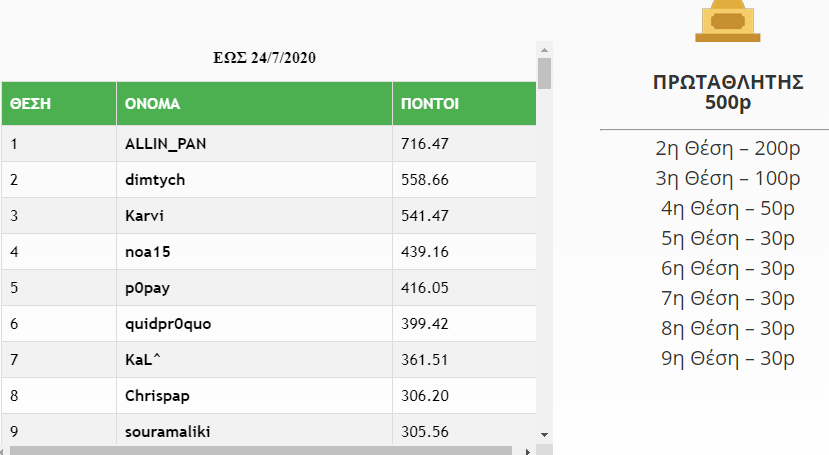
Task: Click player p0pay in the table
Action: pos(148,288)
